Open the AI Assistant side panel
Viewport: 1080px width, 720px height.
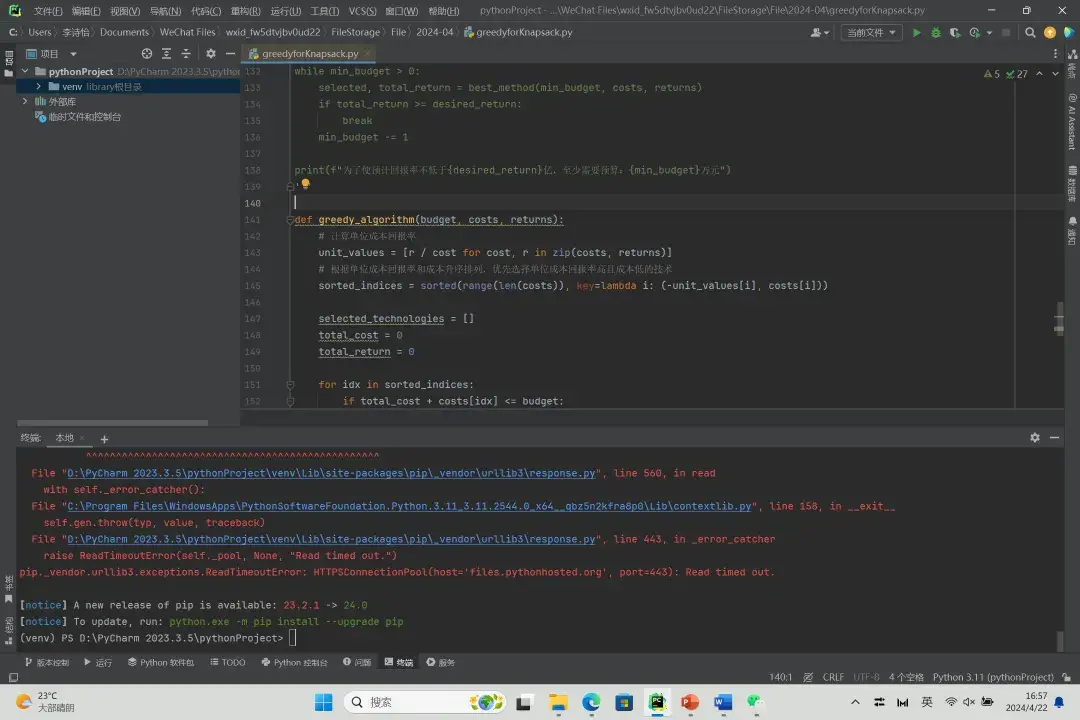pyautogui.click(x=1072, y=123)
